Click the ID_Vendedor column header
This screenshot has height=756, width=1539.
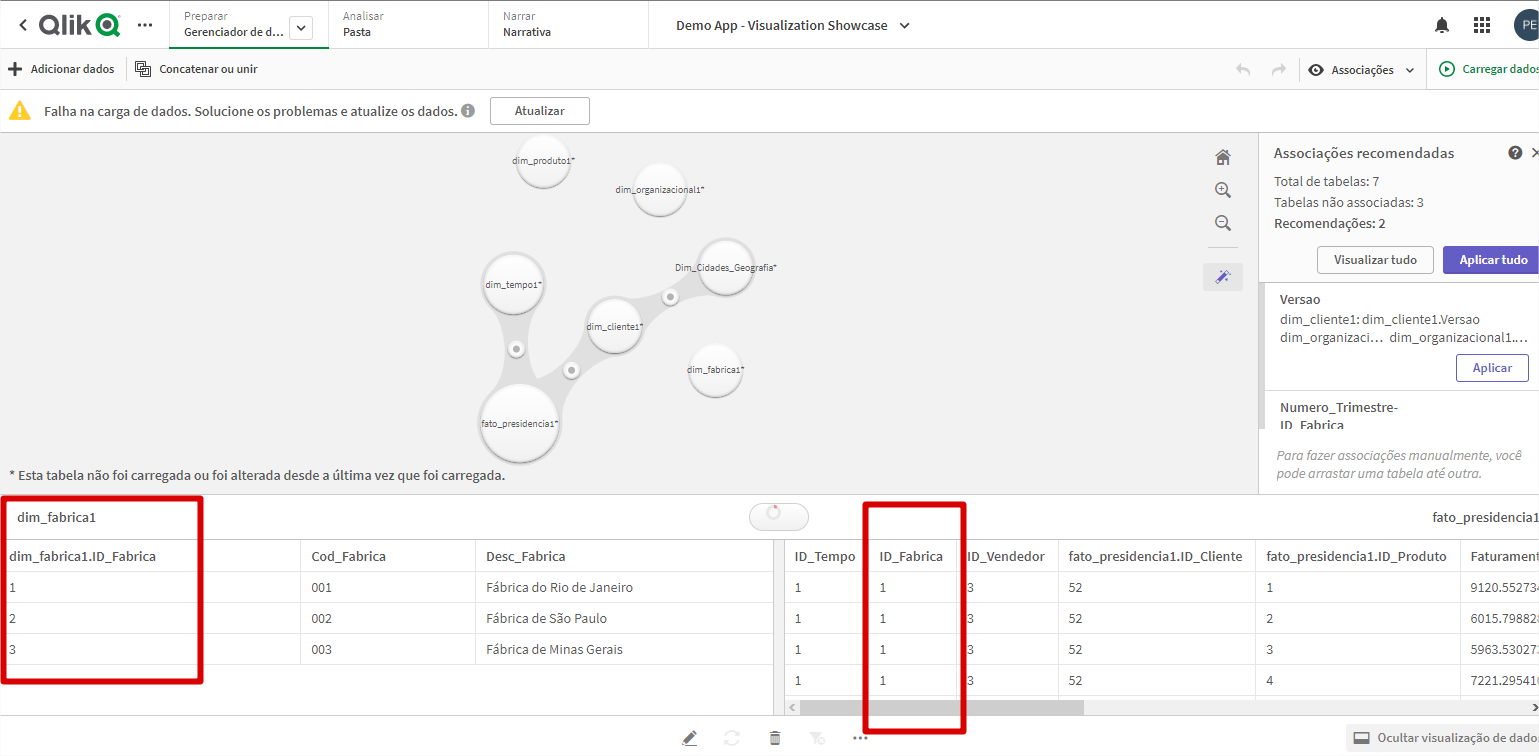(x=1006, y=556)
